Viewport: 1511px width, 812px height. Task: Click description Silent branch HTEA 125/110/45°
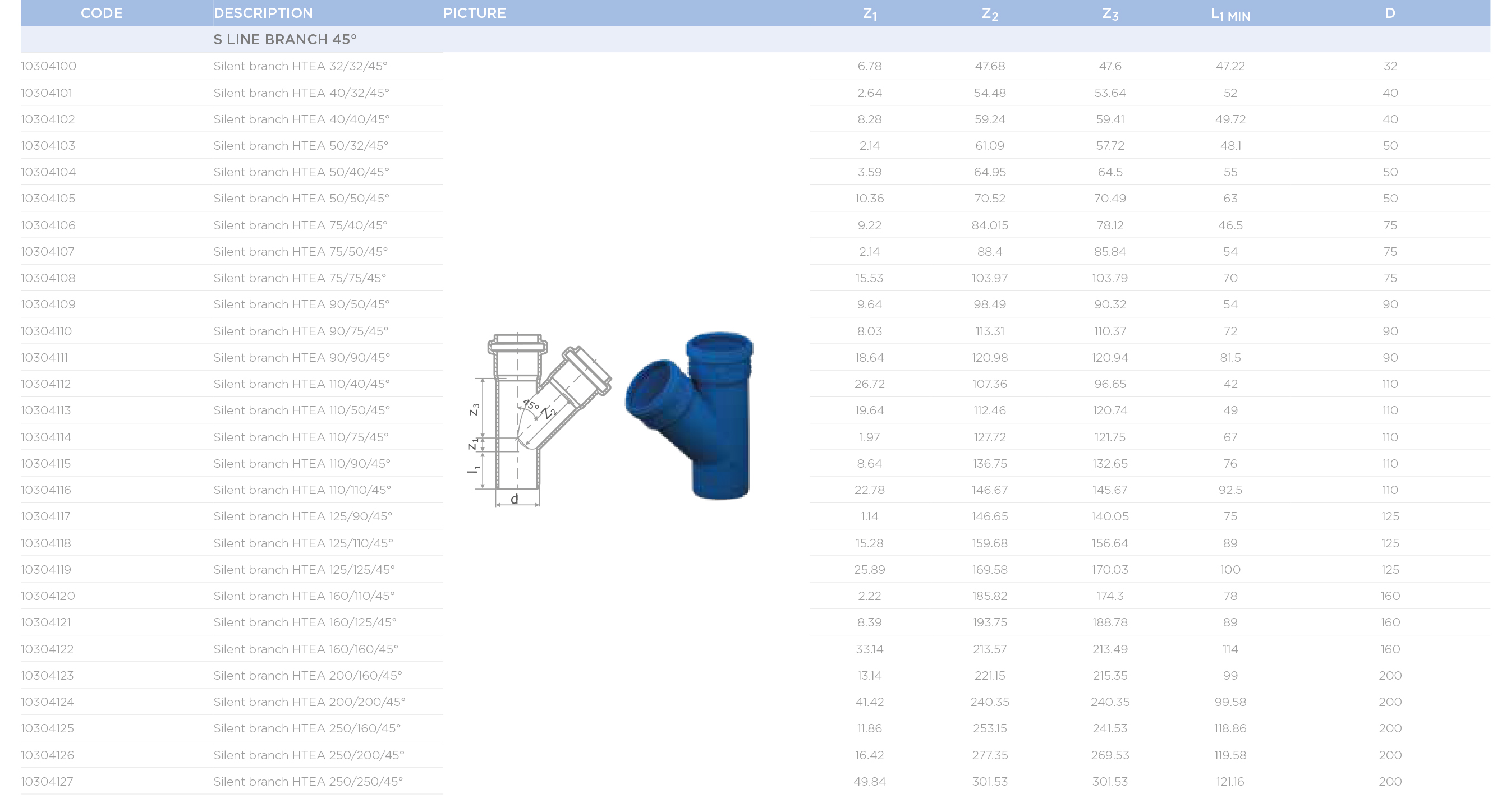(303, 543)
